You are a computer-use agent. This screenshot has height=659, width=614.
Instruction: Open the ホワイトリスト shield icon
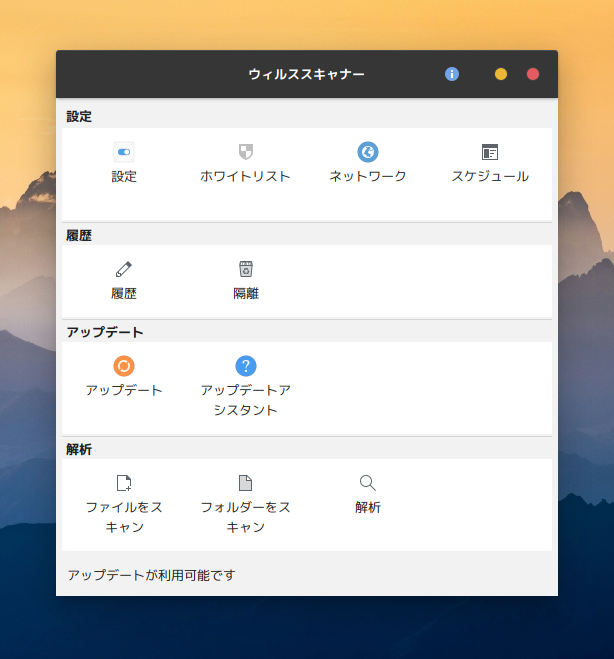pos(246,152)
